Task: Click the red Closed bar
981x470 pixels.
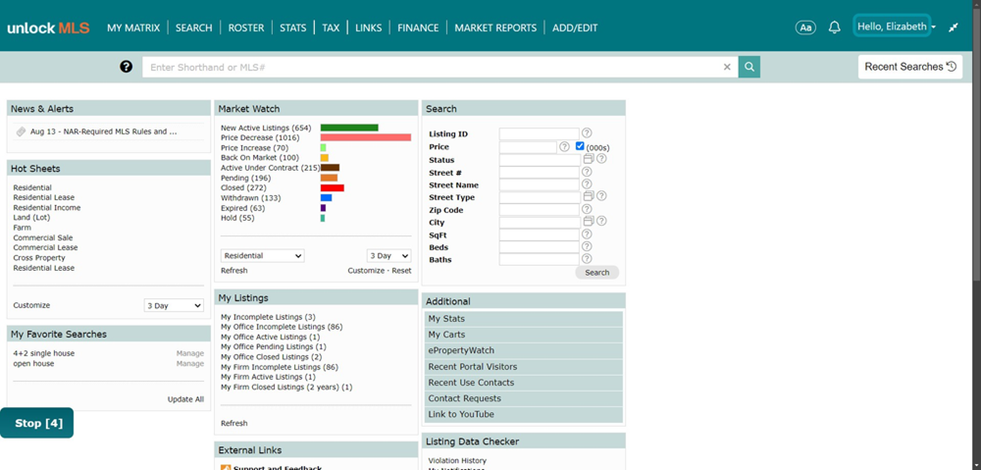Action: (x=332, y=188)
